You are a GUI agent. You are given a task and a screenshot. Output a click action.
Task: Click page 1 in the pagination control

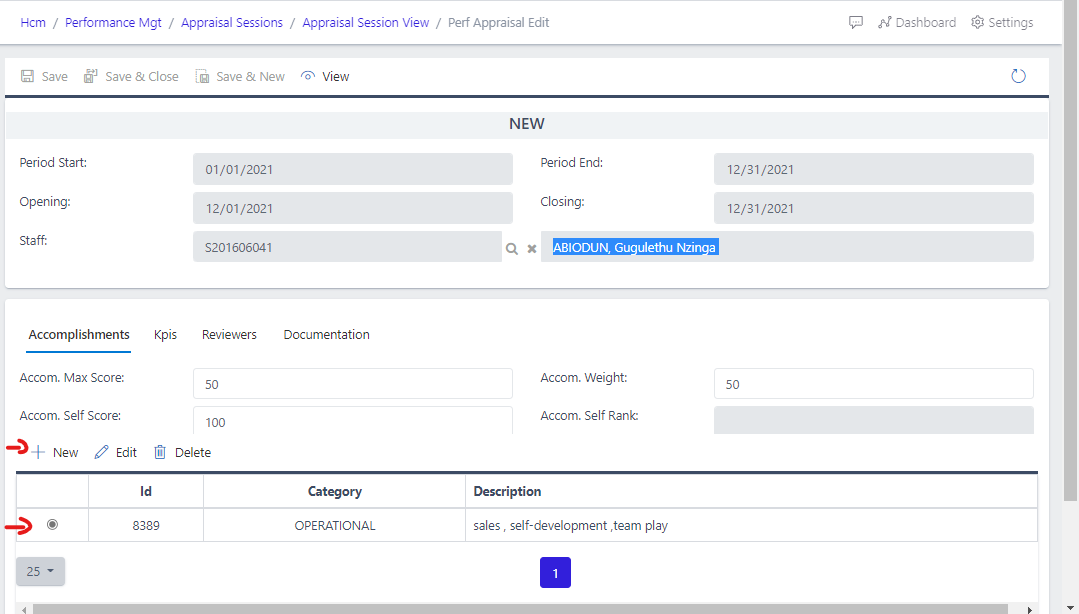point(555,572)
